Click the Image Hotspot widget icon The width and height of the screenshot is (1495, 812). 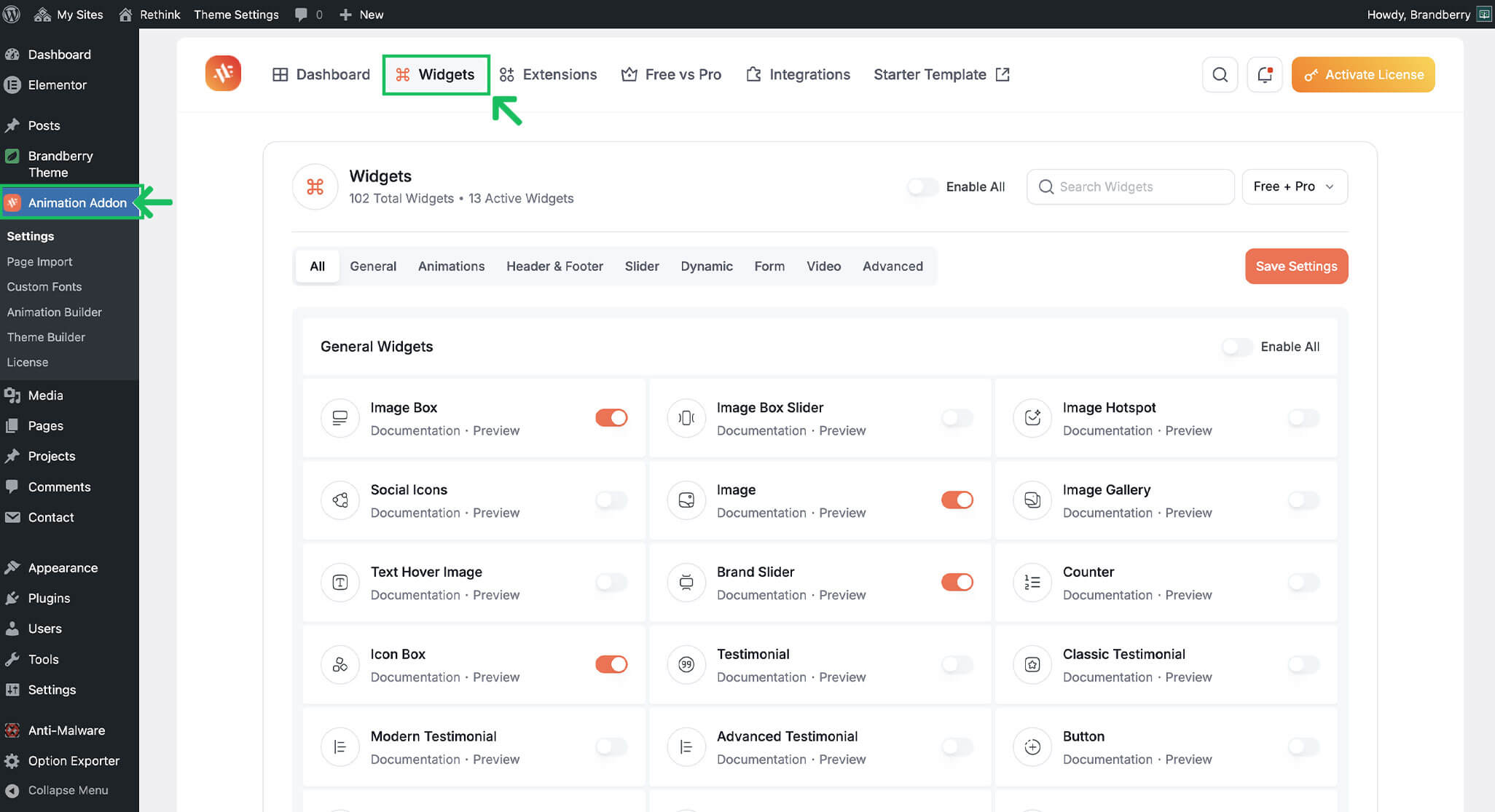tap(1032, 417)
